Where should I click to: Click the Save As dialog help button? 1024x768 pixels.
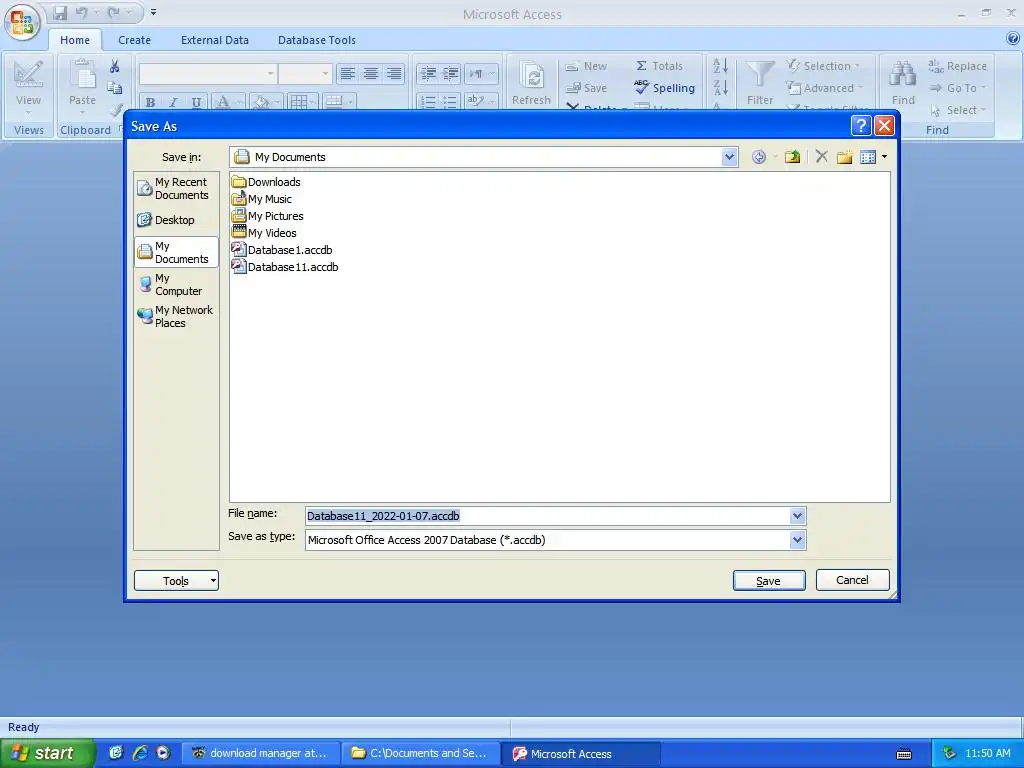click(x=861, y=125)
